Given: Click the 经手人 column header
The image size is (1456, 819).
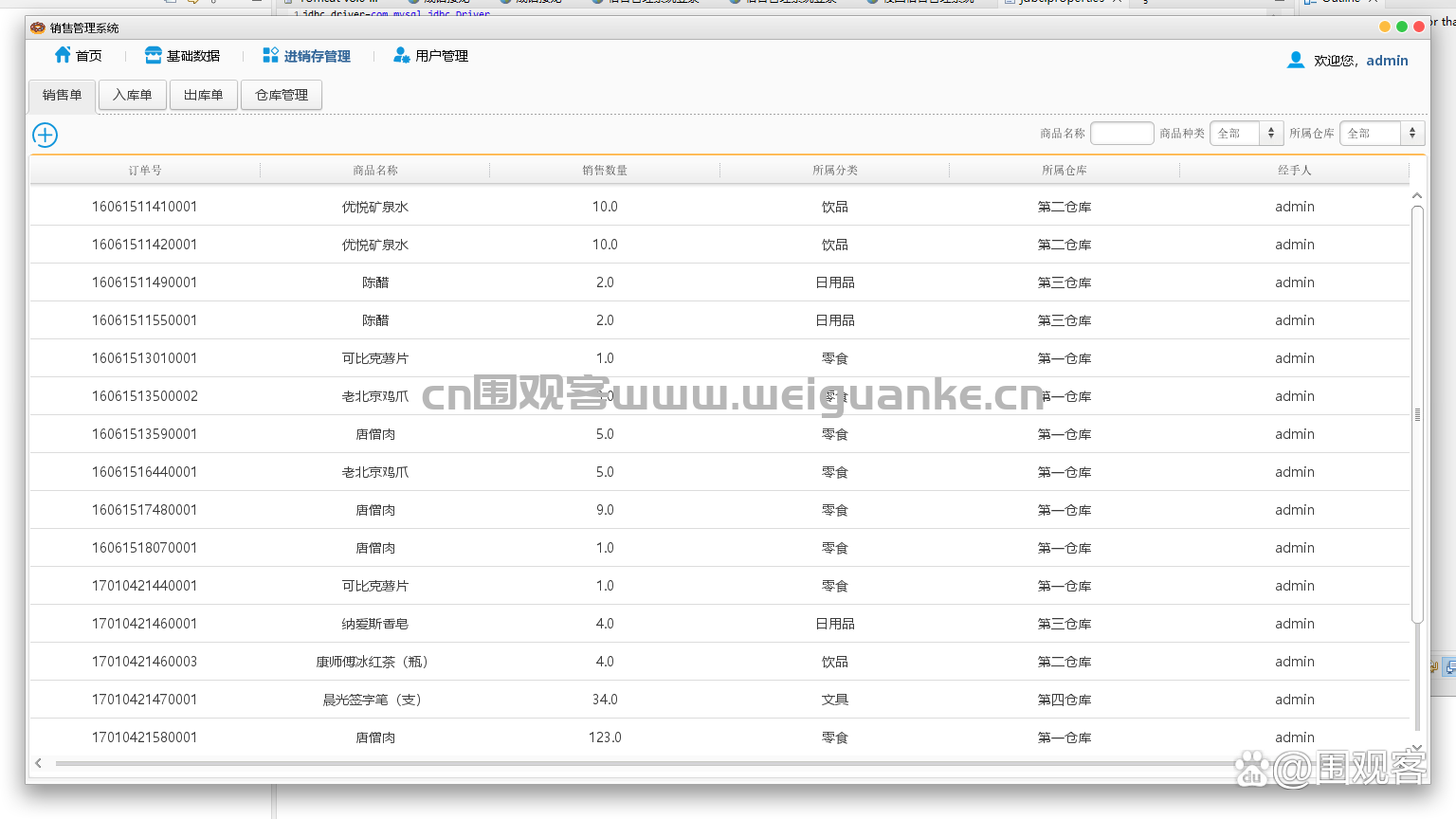Looking at the screenshot, I should pyautogui.click(x=1295, y=171).
